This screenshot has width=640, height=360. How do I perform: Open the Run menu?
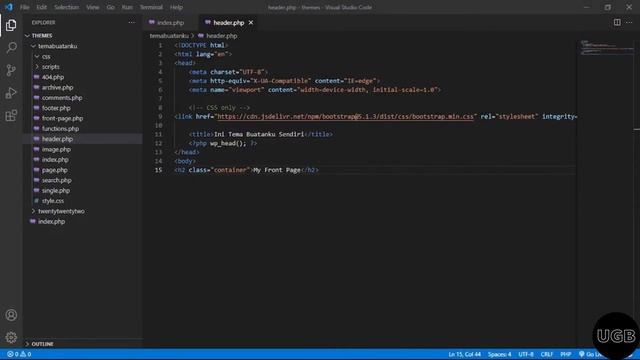(127, 7)
